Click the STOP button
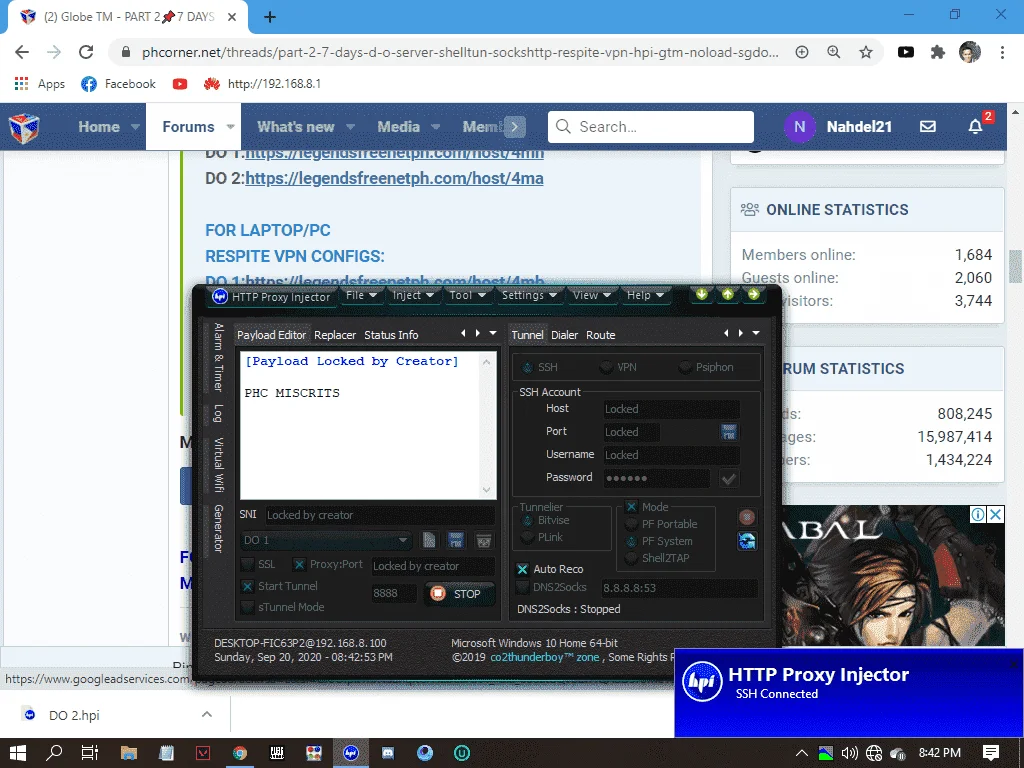Screen dimensions: 1024x768 tap(459, 594)
